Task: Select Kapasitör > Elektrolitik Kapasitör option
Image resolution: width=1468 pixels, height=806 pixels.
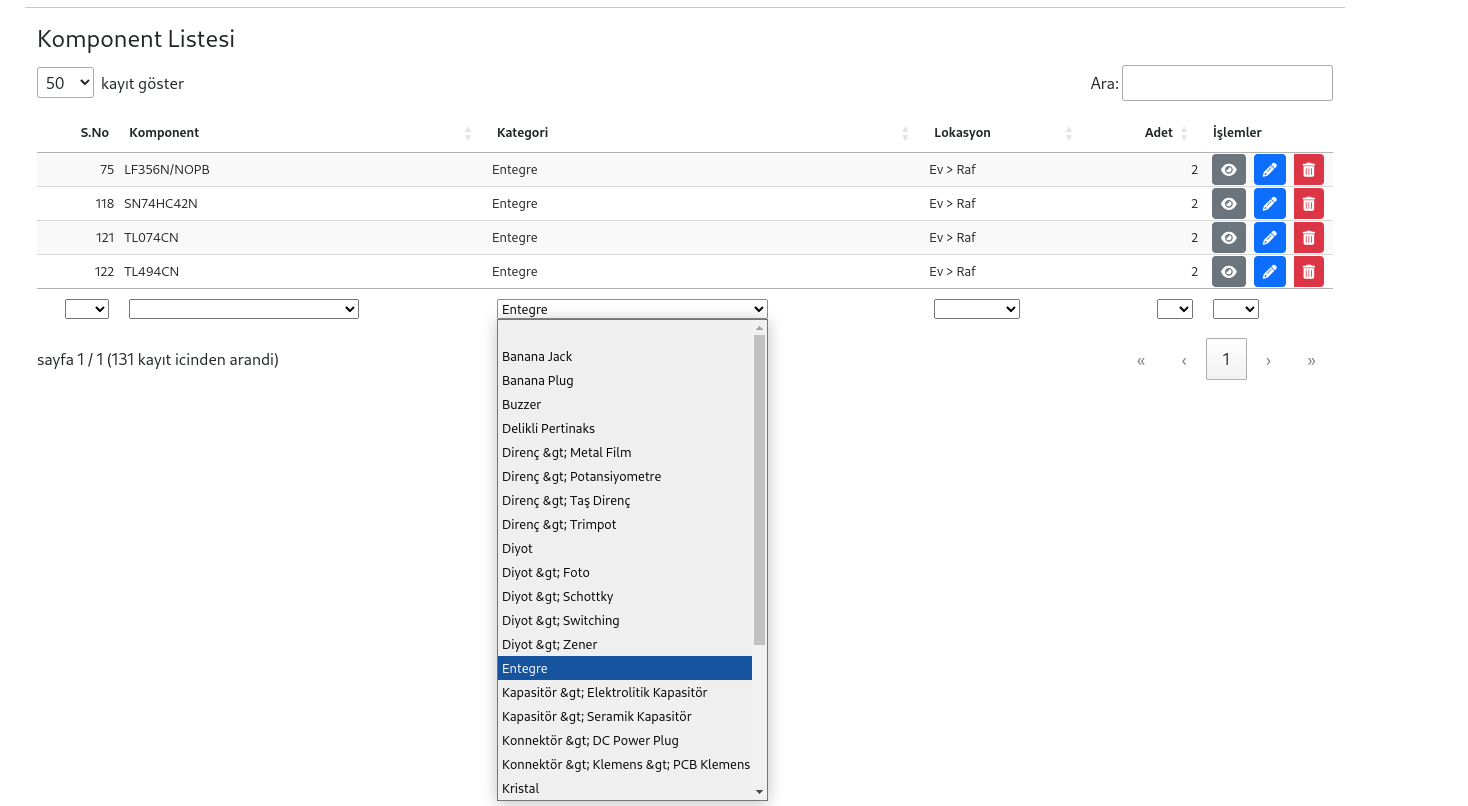Action: point(625,693)
